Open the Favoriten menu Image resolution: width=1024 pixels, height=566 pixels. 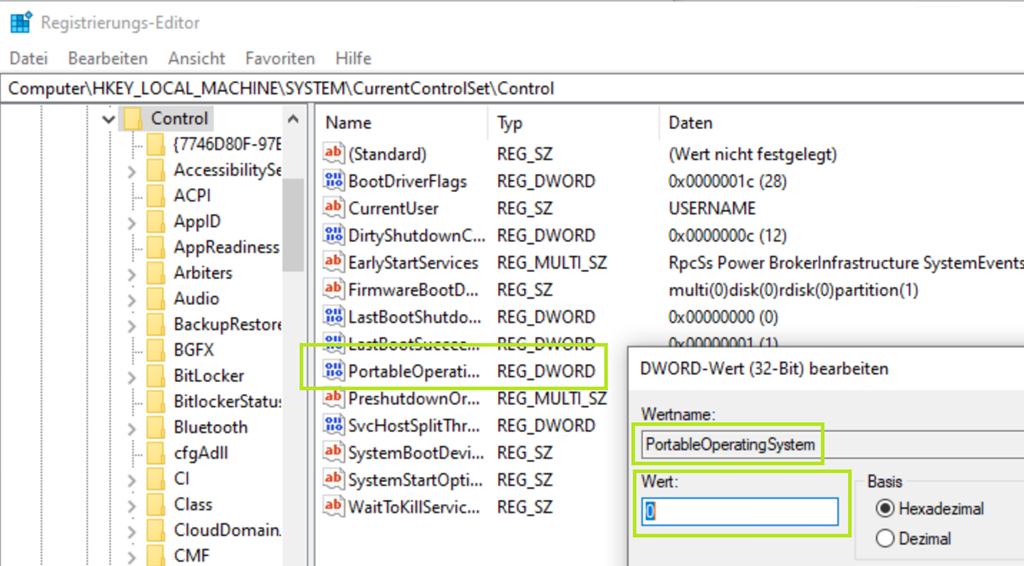[280, 58]
